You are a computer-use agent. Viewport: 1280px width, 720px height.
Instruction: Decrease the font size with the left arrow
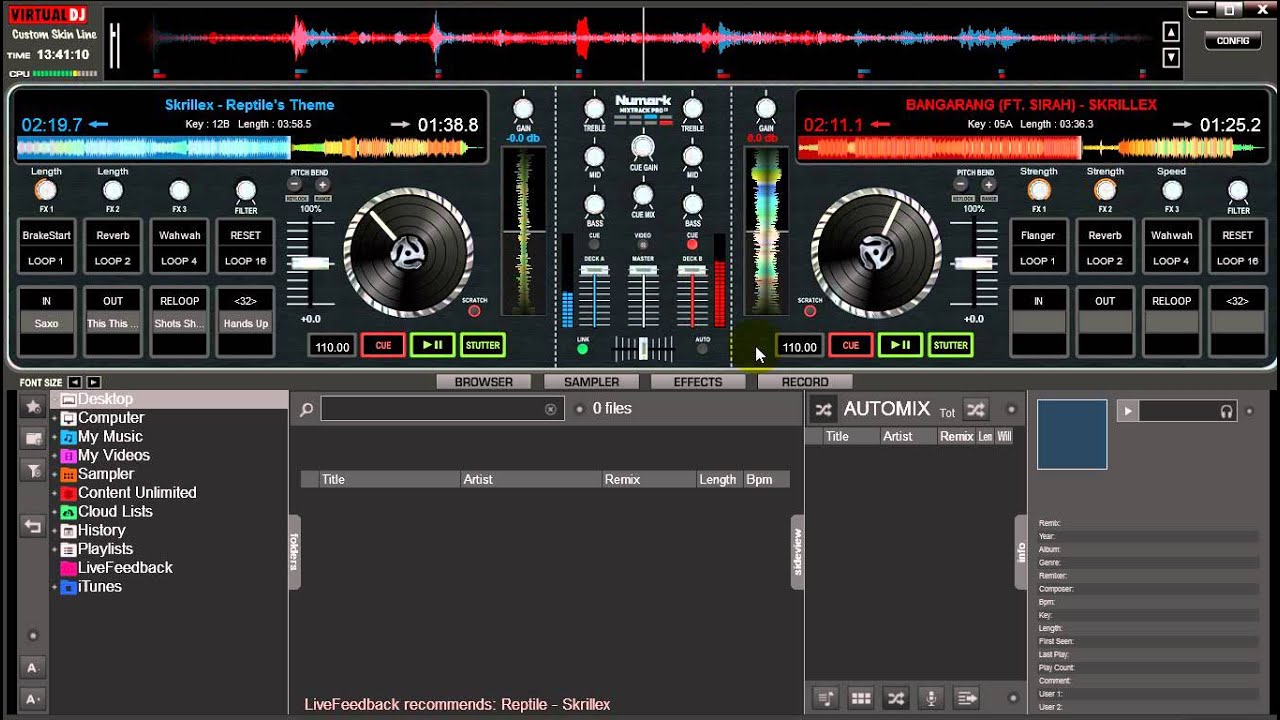pyautogui.click(x=75, y=382)
